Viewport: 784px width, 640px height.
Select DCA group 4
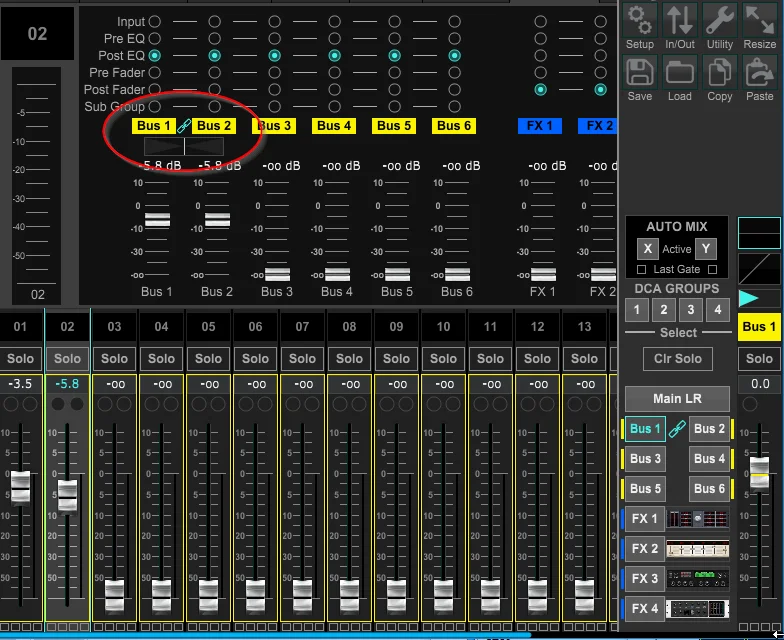pyautogui.click(x=718, y=310)
